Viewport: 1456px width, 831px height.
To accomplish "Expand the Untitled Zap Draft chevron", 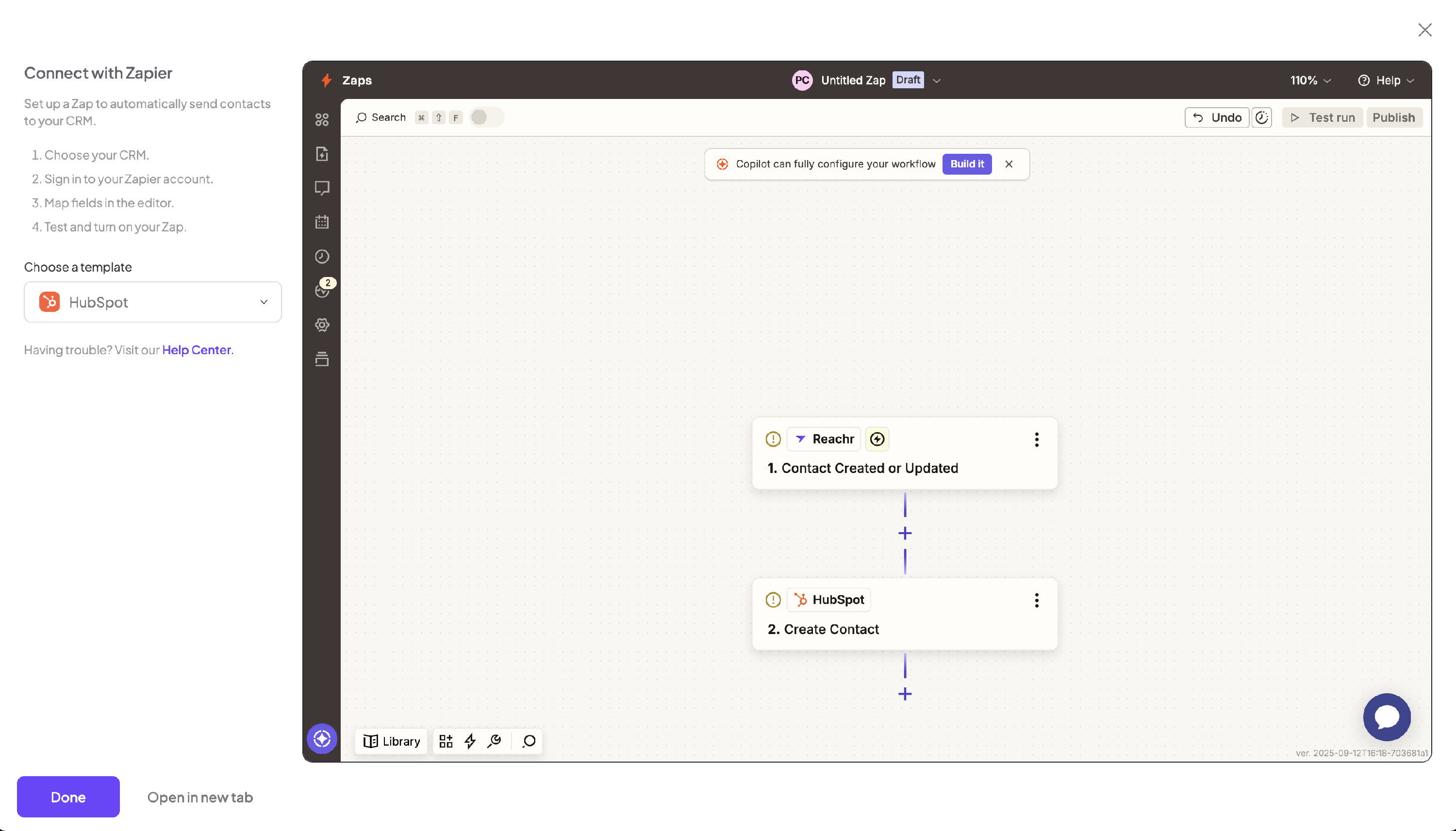I will (936, 81).
